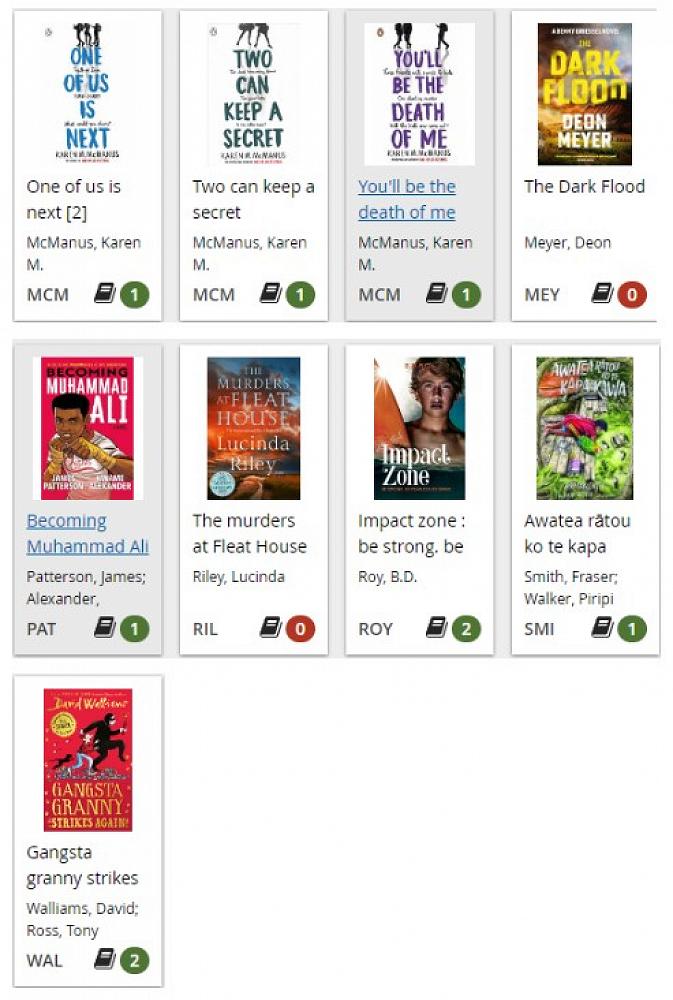Screen dimensions: 673x1000
Task: Click book icon on Gangsta granny strikes card
Action: 105,959
